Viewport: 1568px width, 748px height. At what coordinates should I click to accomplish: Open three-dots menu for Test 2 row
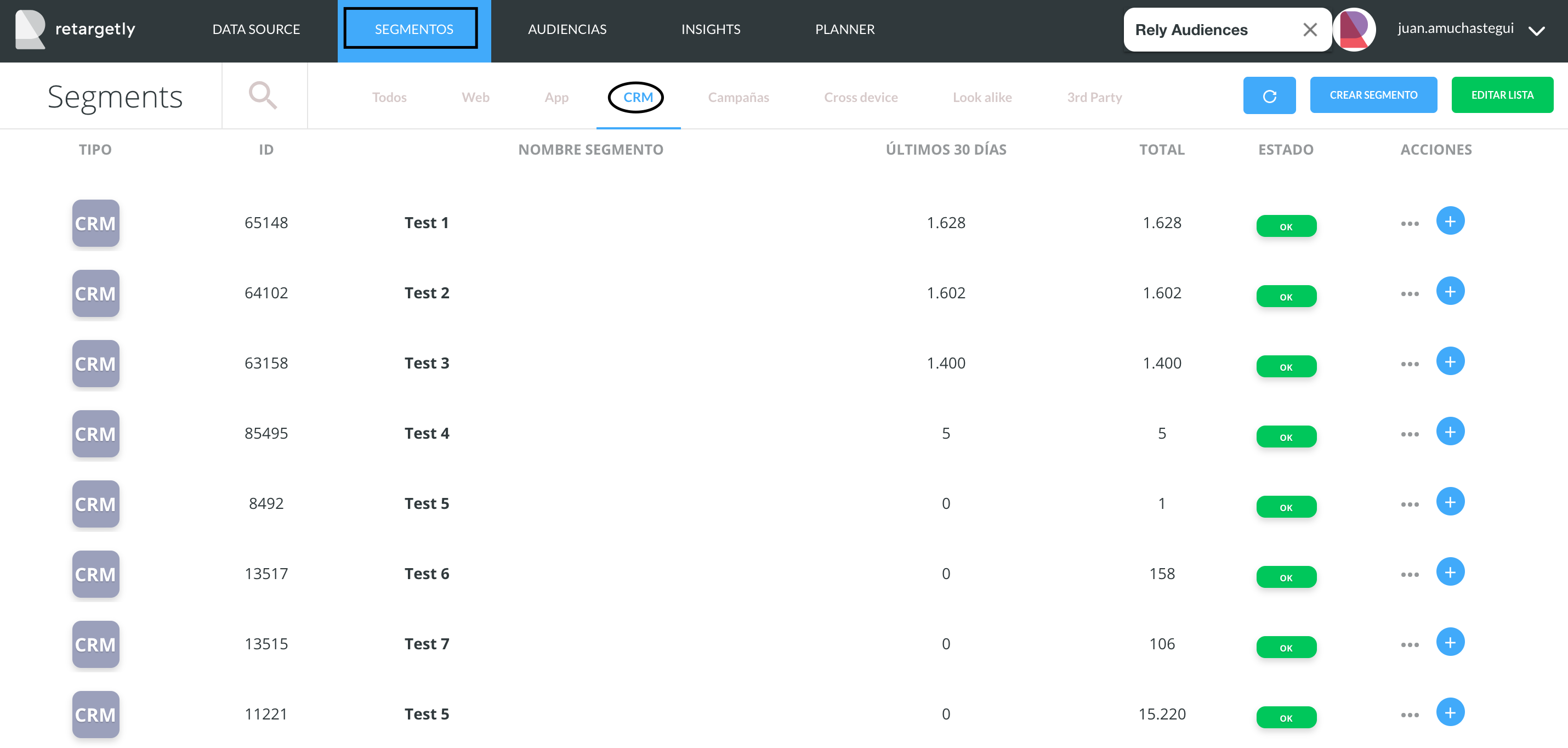(1409, 294)
